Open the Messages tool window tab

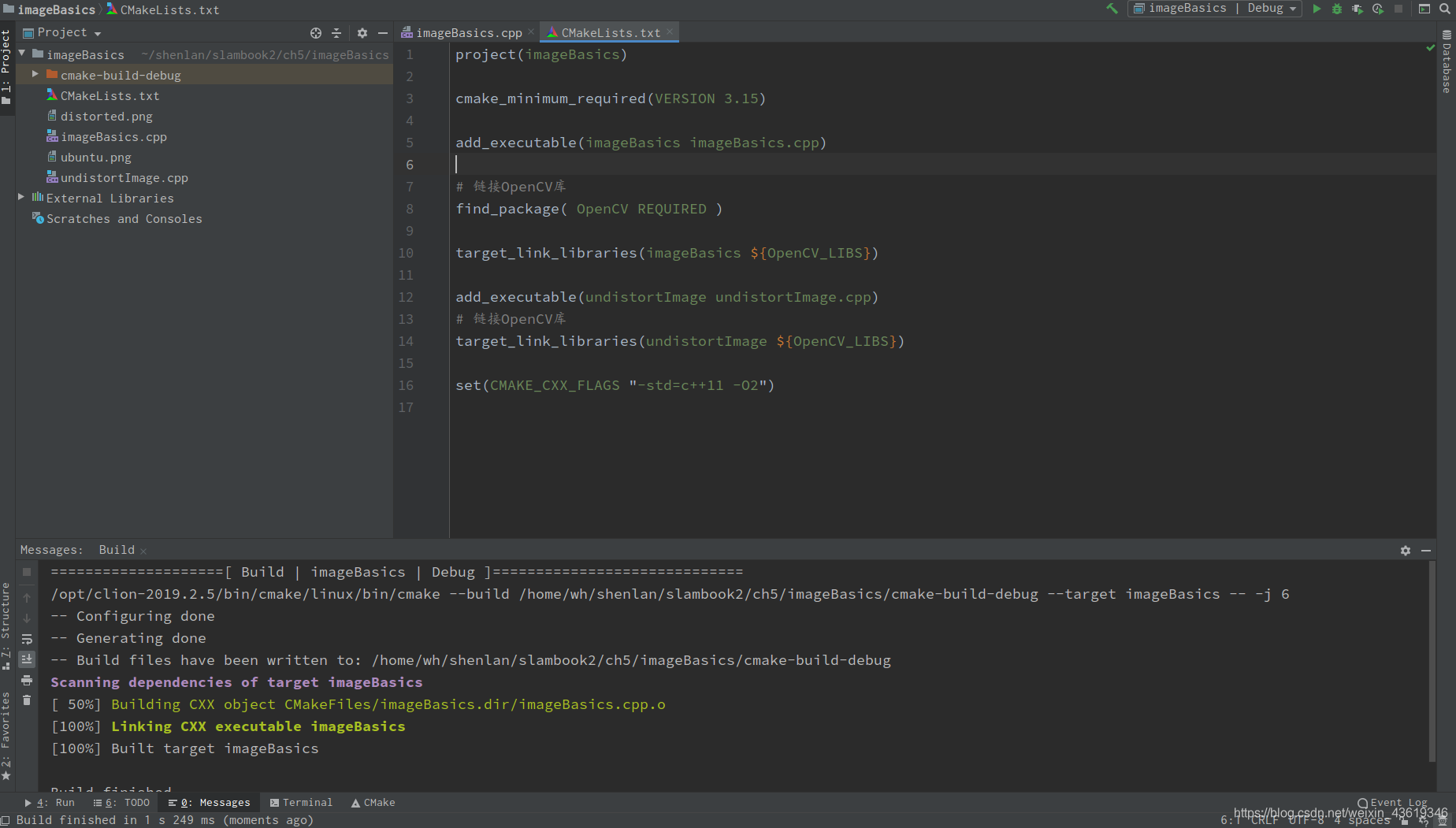click(209, 802)
